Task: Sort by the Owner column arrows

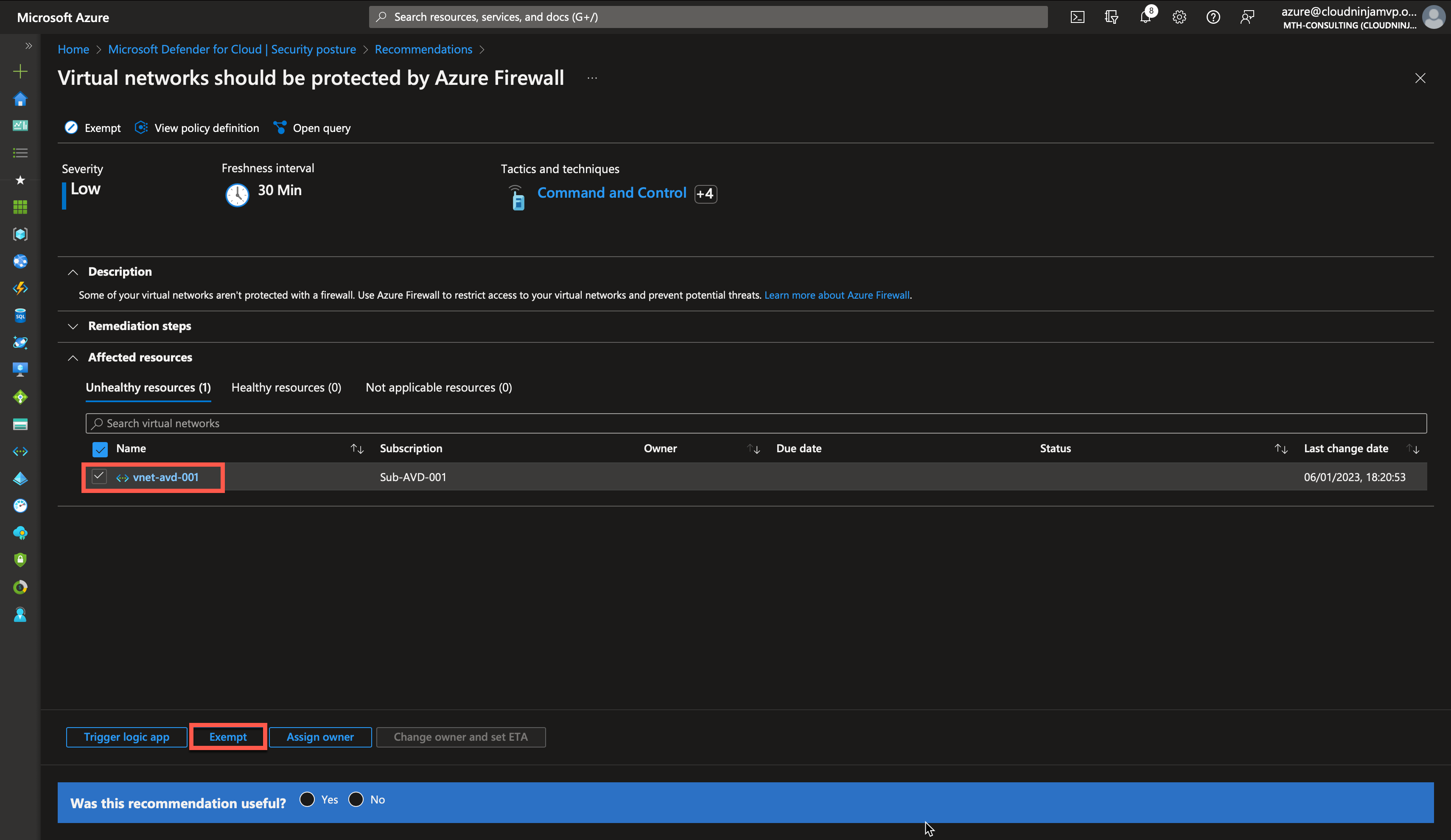Action: click(754, 448)
